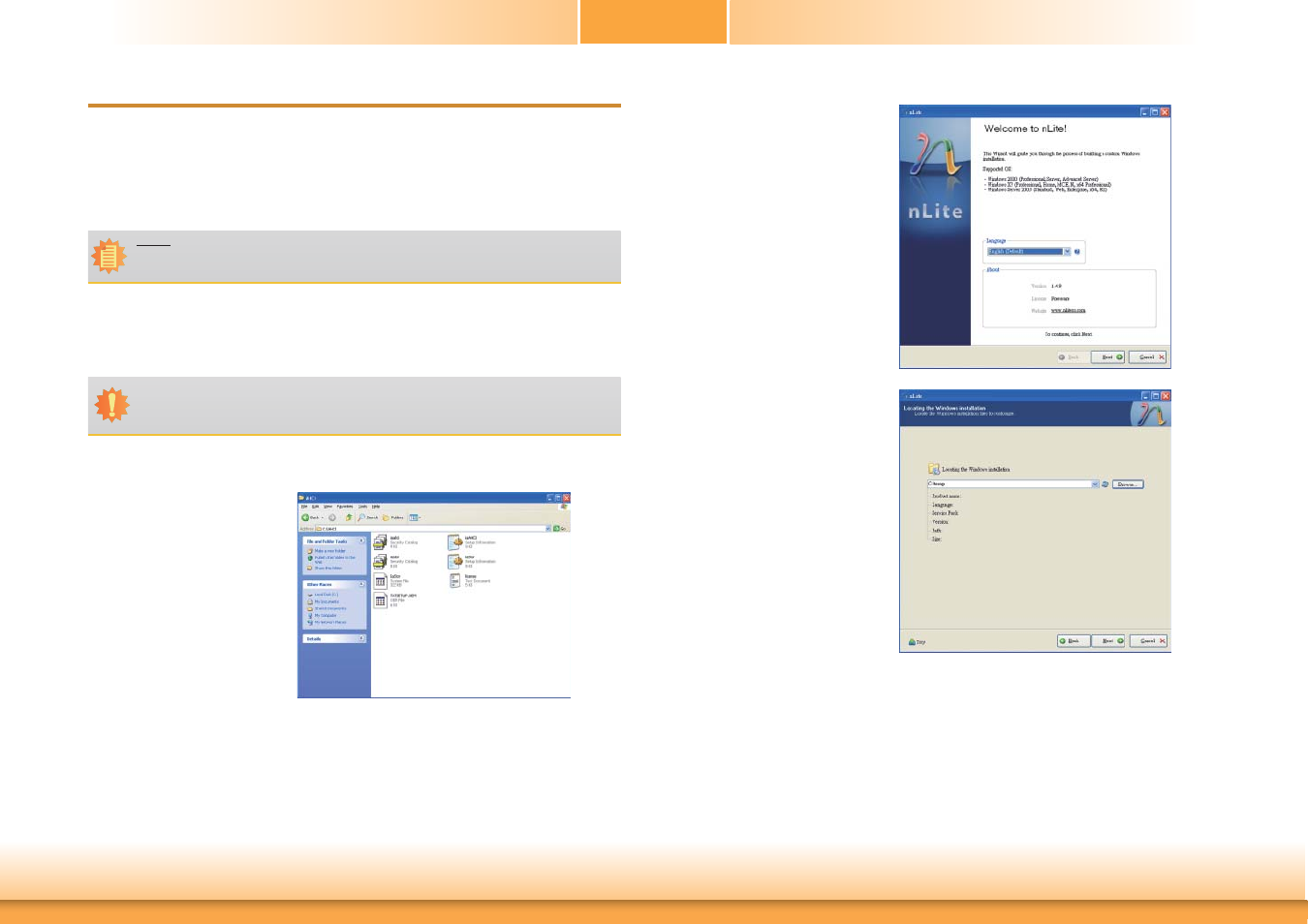Toggle the Folders pane in Explorer
The height and width of the screenshot is (924, 1308).
click(392, 517)
